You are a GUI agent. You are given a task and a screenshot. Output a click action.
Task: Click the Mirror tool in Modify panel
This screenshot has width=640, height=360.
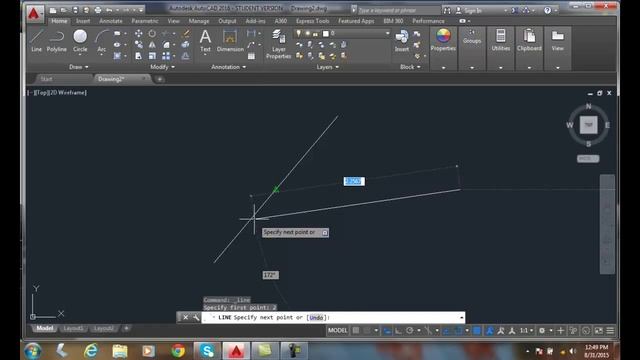(152, 44)
